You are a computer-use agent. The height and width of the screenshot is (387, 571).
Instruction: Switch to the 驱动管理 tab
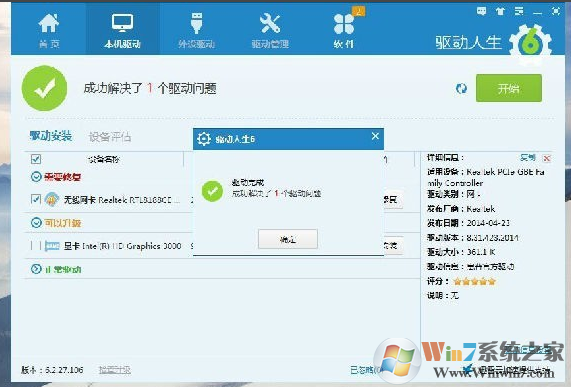click(x=270, y=31)
